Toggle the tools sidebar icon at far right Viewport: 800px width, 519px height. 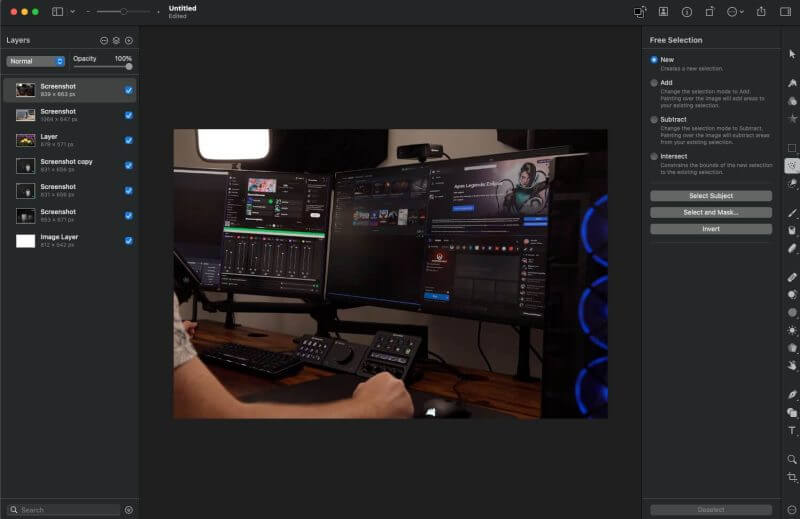click(x=785, y=11)
